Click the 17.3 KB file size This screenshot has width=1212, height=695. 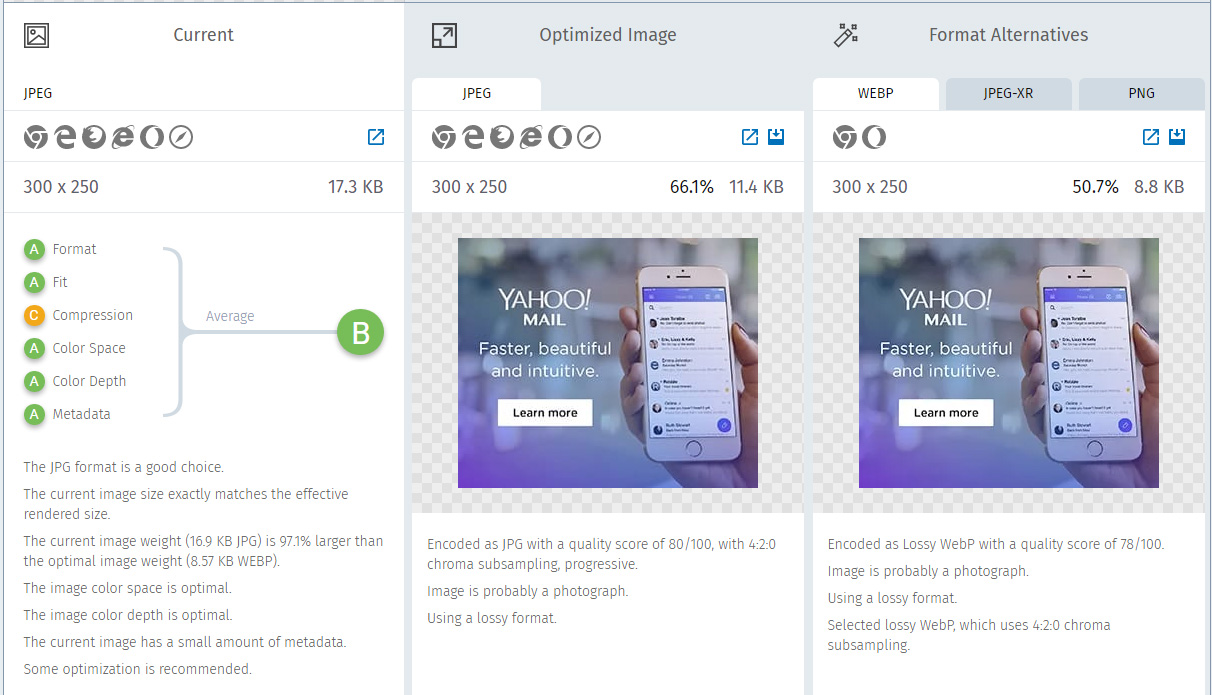click(x=356, y=187)
